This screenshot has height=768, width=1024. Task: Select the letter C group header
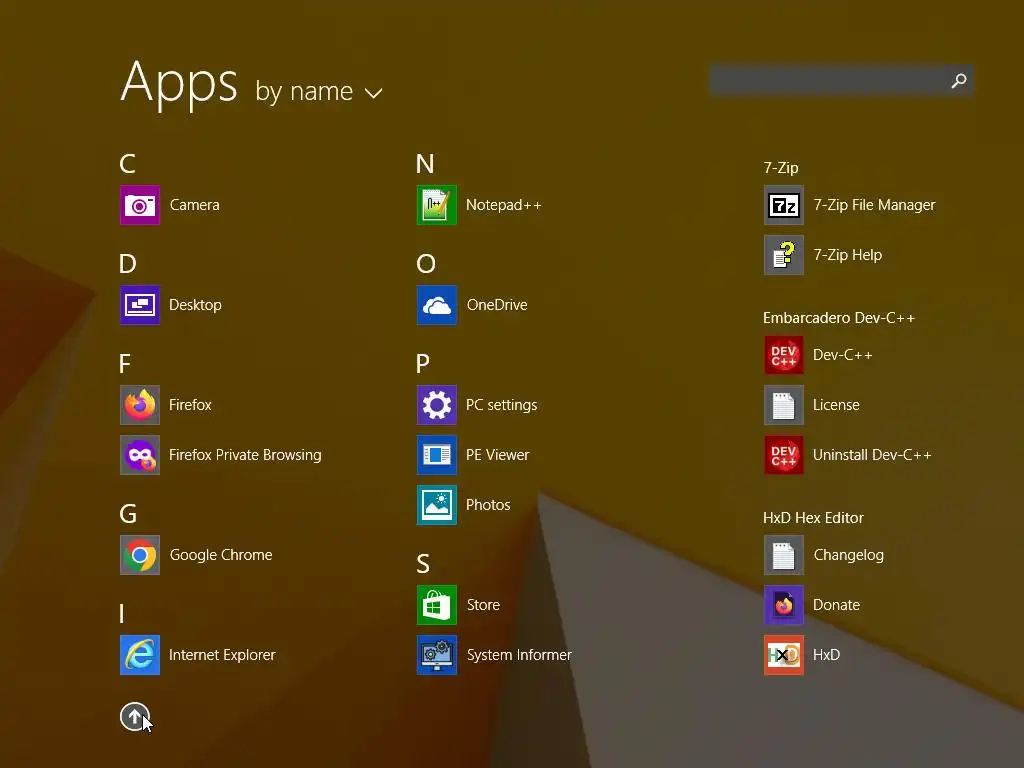[x=127, y=163]
